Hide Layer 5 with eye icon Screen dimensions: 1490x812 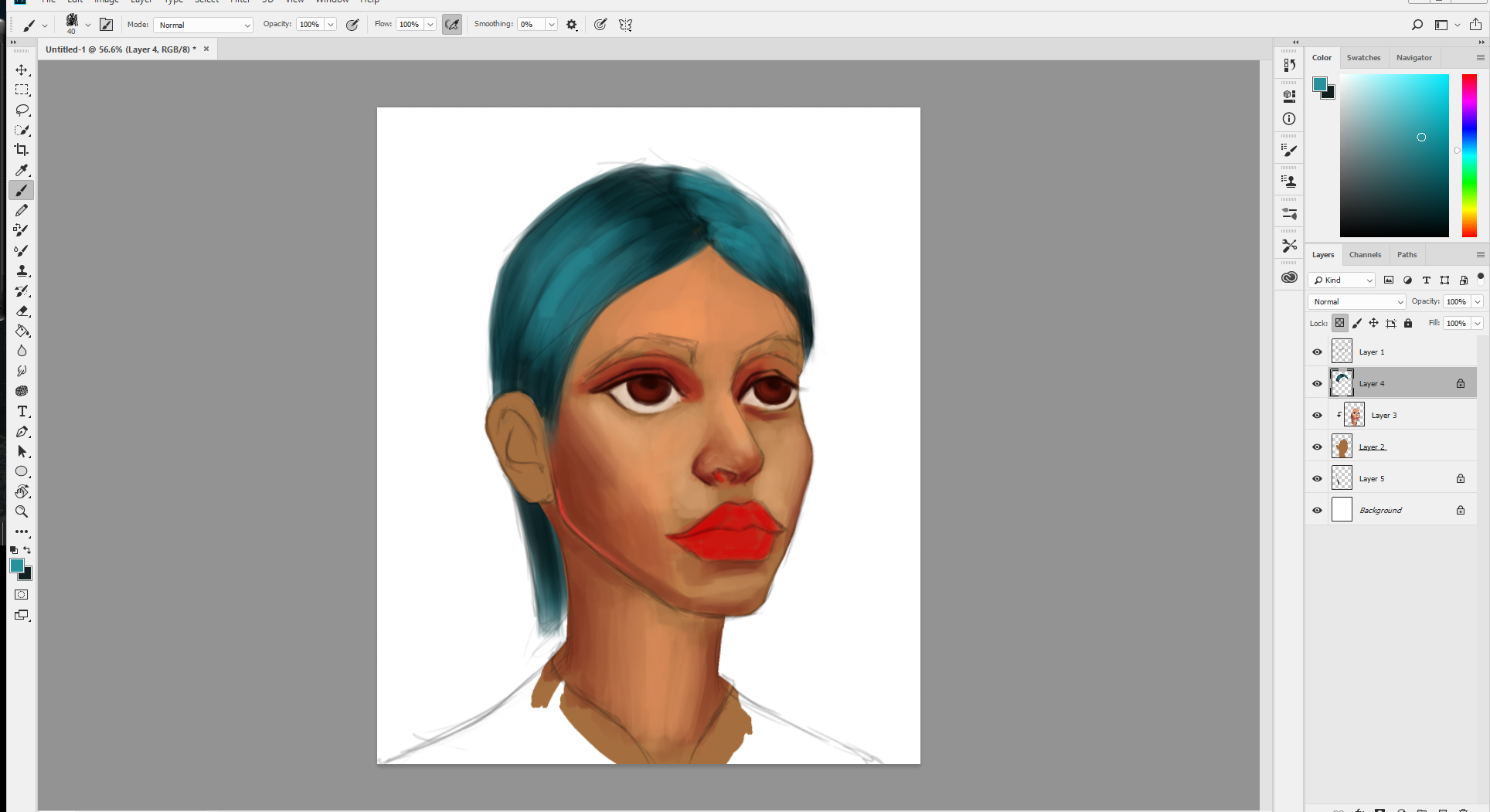click(1317, 478)
